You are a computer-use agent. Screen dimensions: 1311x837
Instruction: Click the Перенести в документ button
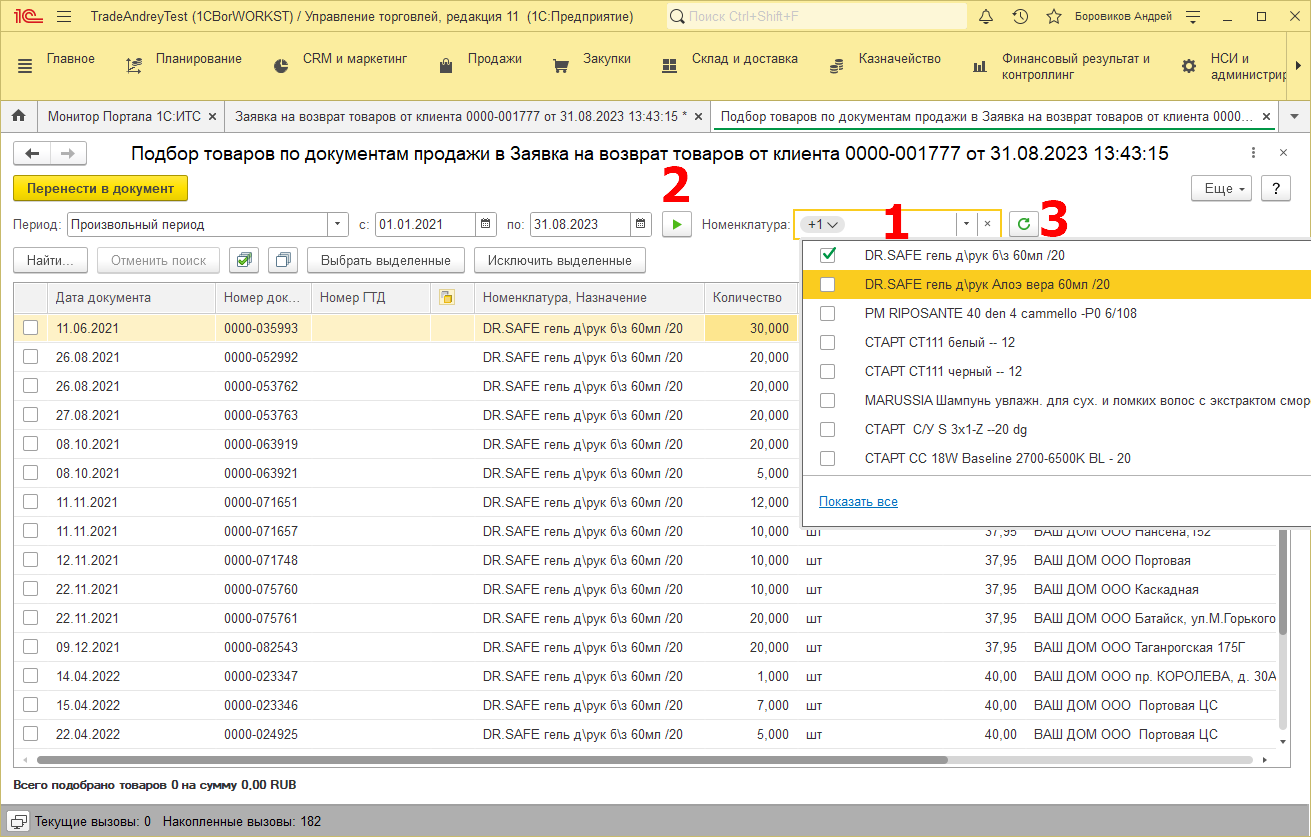100,188
